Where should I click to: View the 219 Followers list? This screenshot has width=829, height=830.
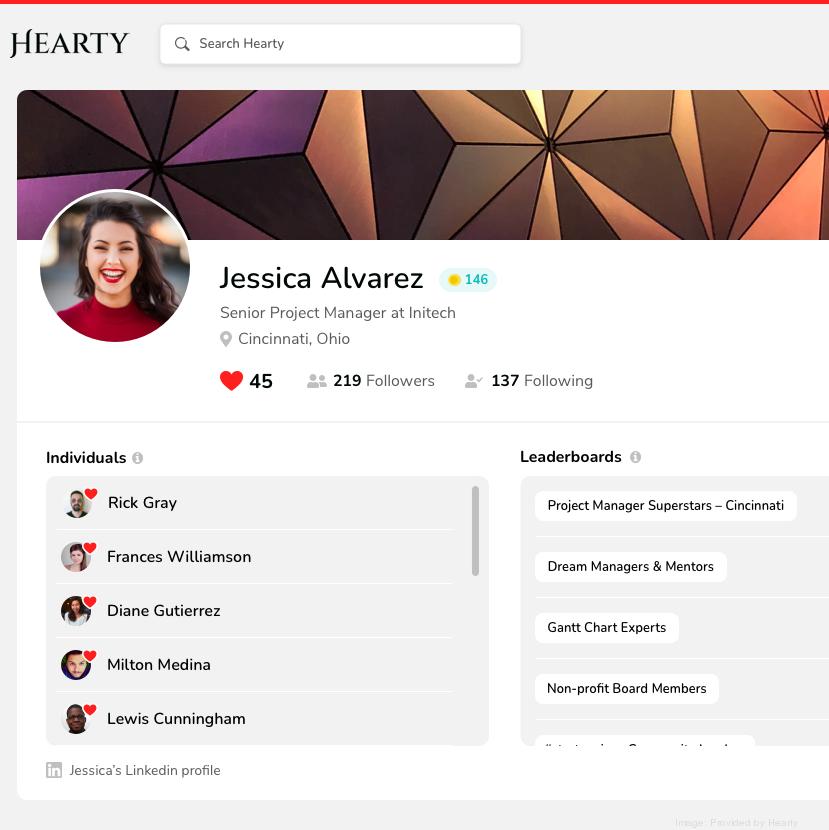[383, 381]
